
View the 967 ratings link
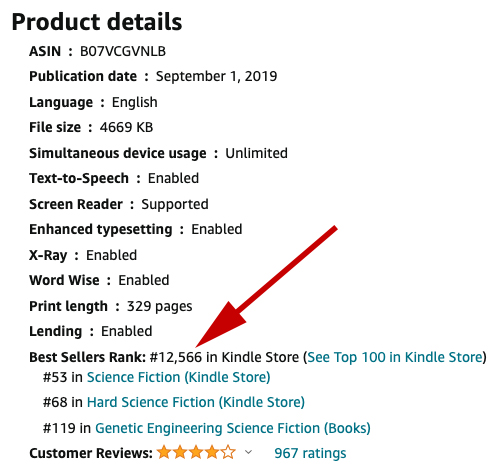(310, 453)
